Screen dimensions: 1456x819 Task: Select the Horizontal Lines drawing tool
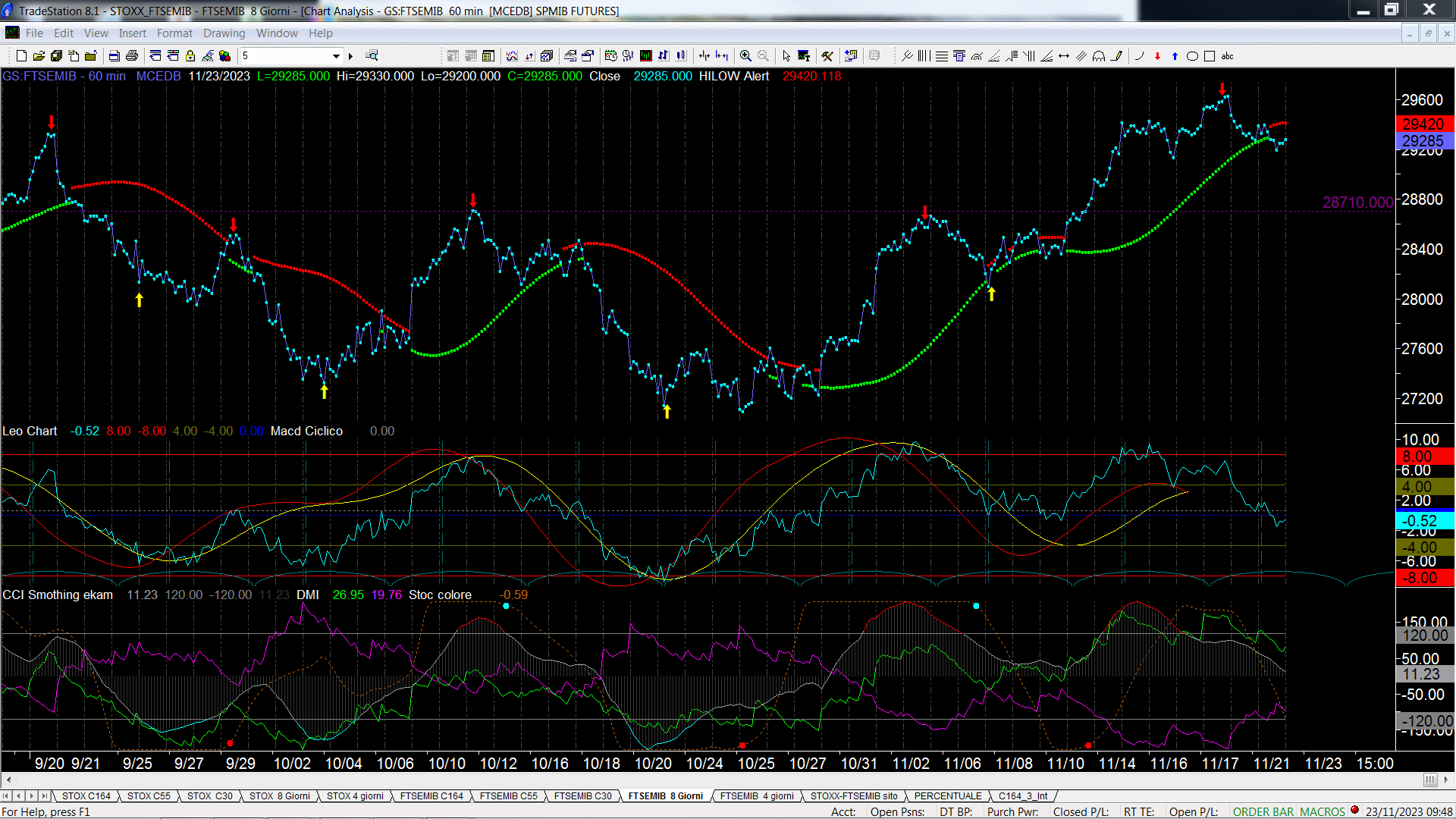click(x=942, y=56)
